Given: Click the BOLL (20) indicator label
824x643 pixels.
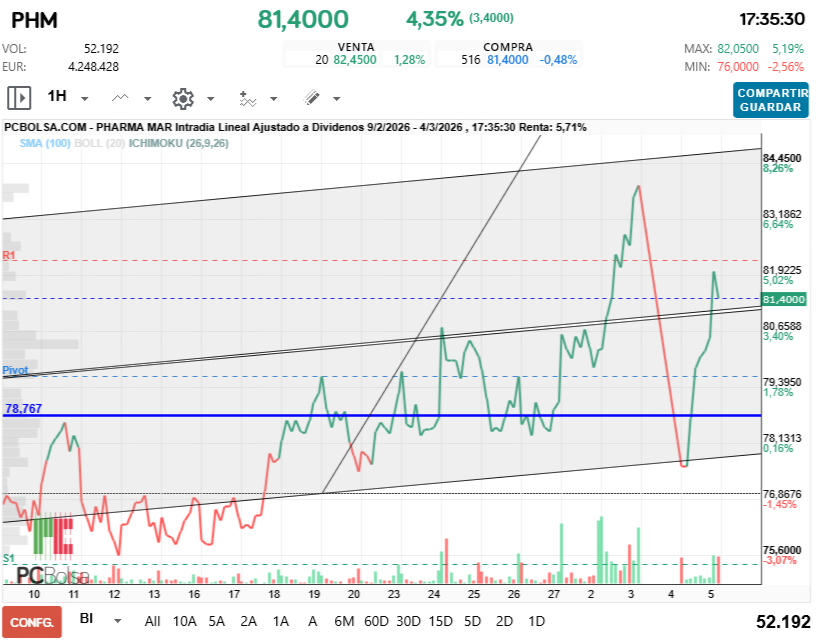Looking at the screenshot, I should 99,143.
